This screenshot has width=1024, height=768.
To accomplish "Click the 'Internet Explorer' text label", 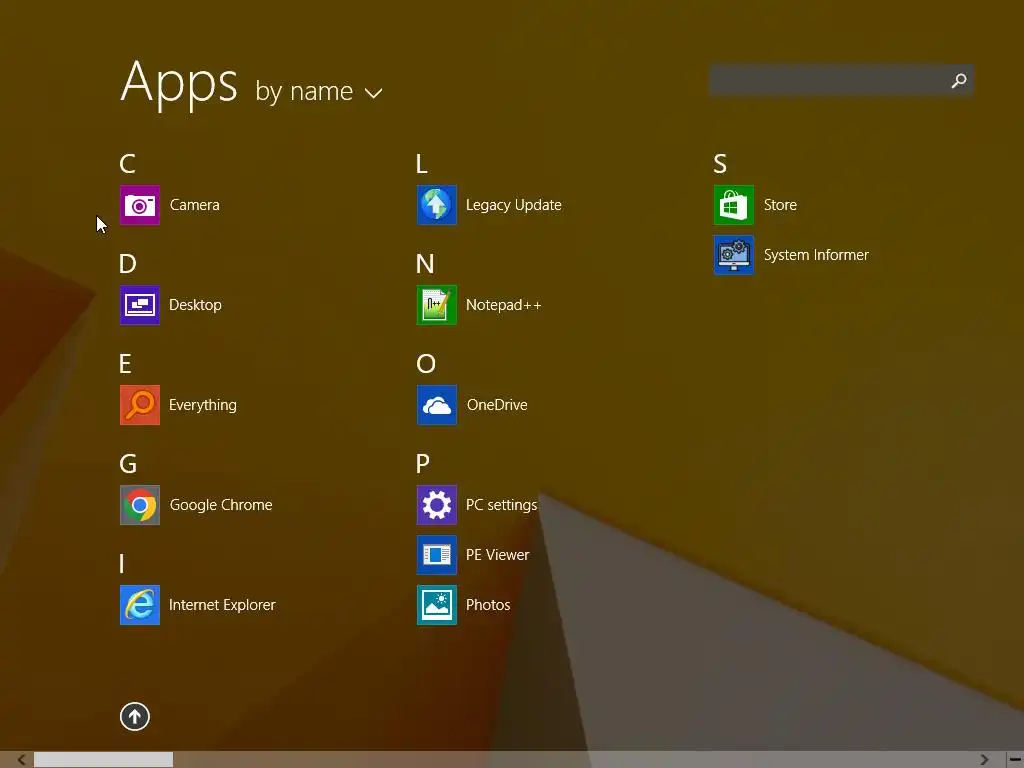I will (222, 605).
